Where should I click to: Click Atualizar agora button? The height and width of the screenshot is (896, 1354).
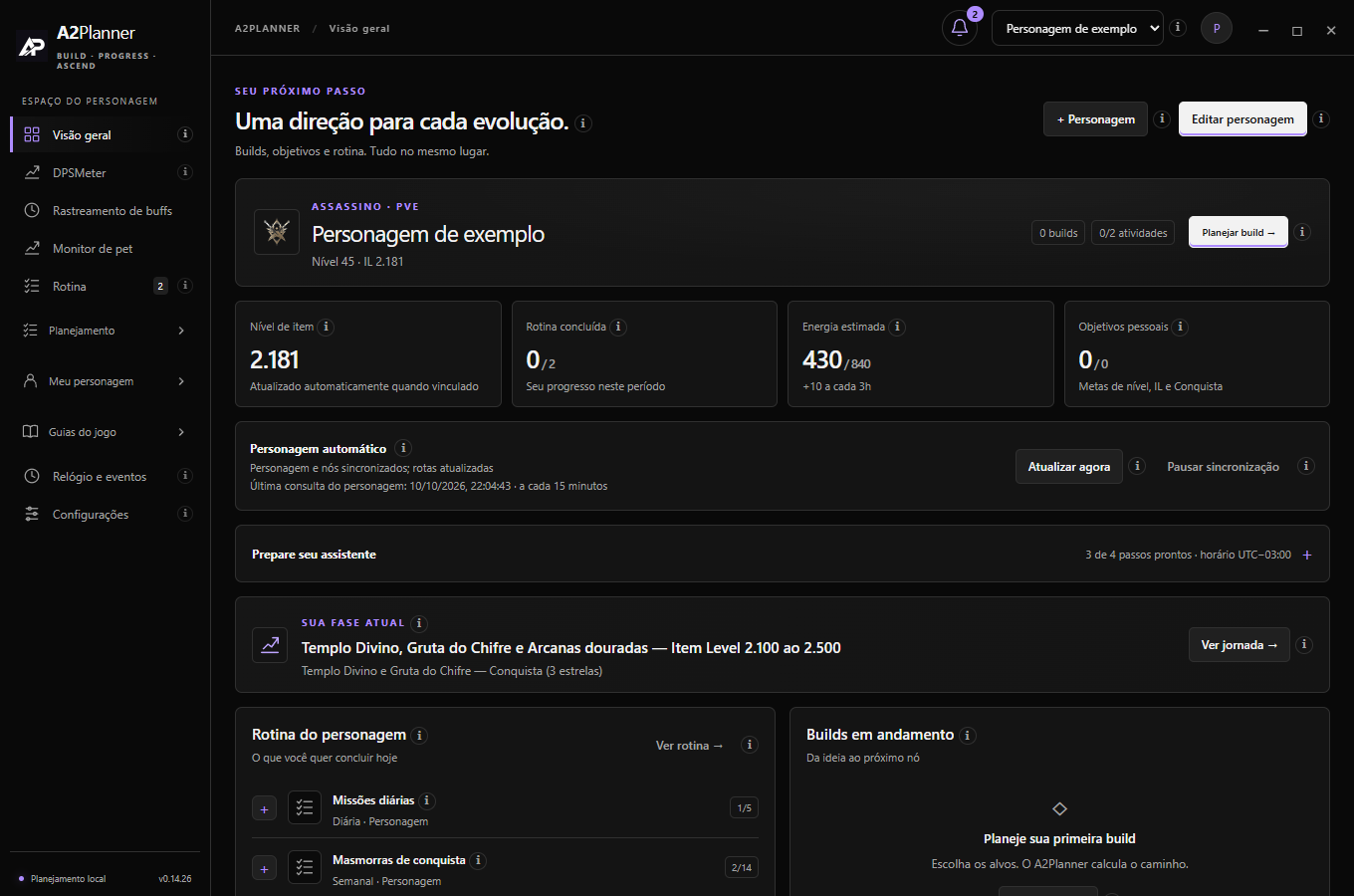pyautogui.click(x=1068, y=467)
